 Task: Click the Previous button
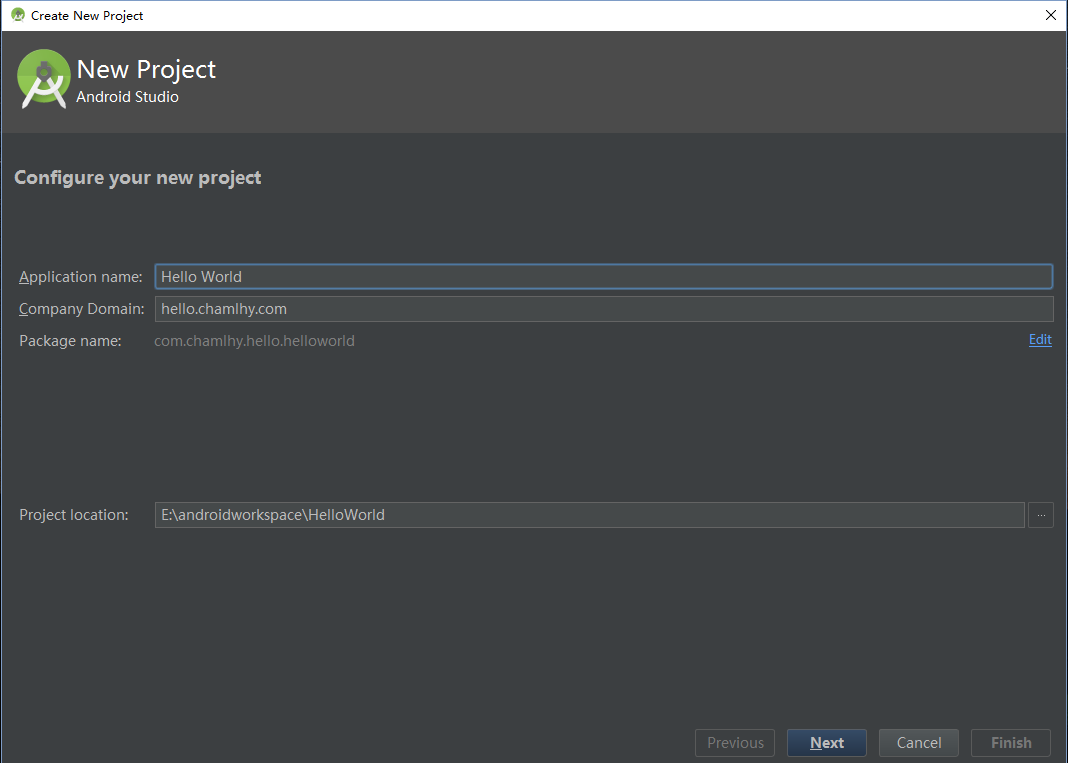[735, 743]
